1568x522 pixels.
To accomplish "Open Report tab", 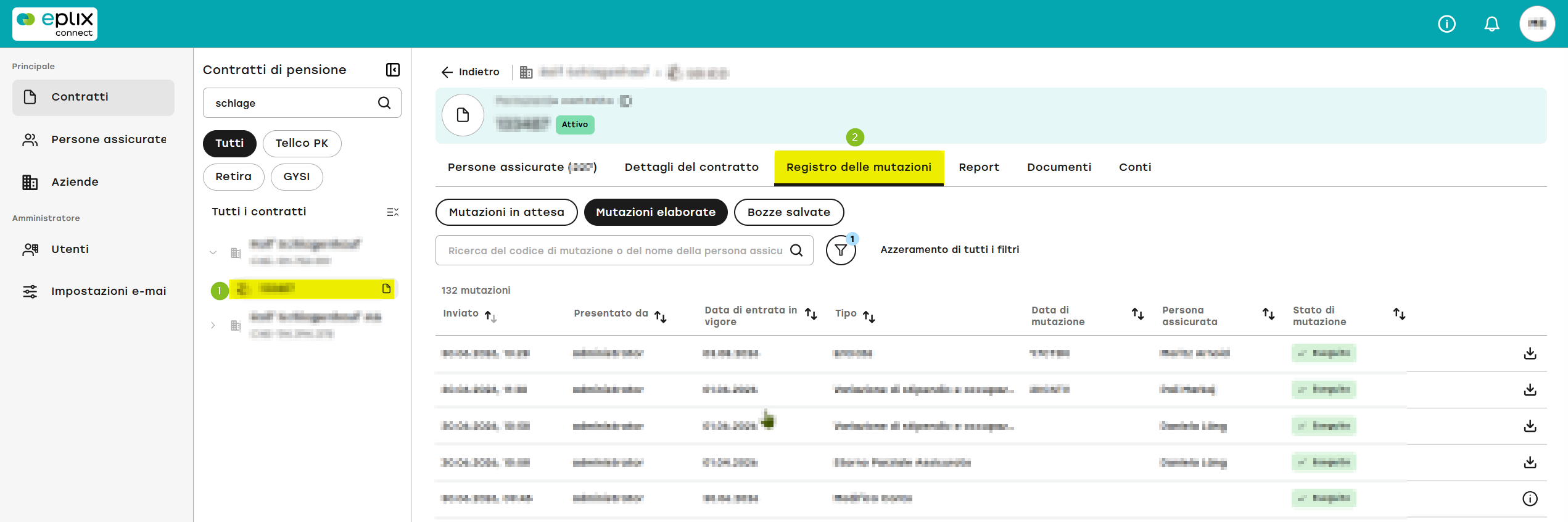I will click(x=979, y=167).
